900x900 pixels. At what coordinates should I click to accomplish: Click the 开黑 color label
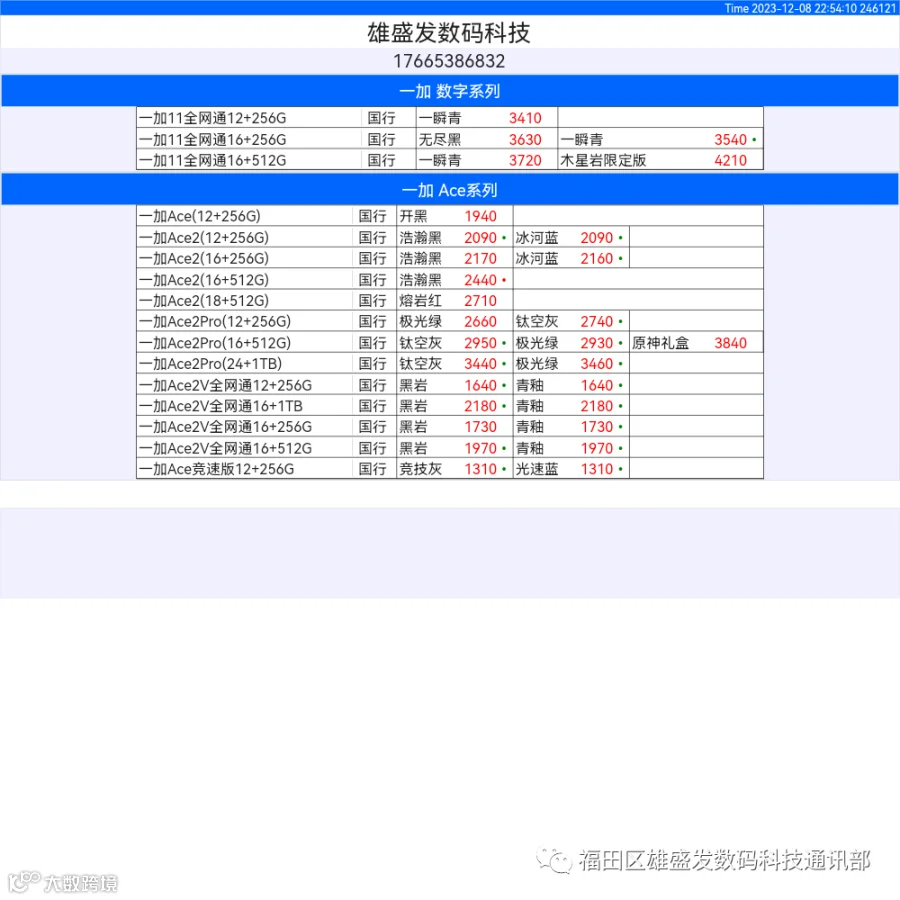(x=413, y=216)
